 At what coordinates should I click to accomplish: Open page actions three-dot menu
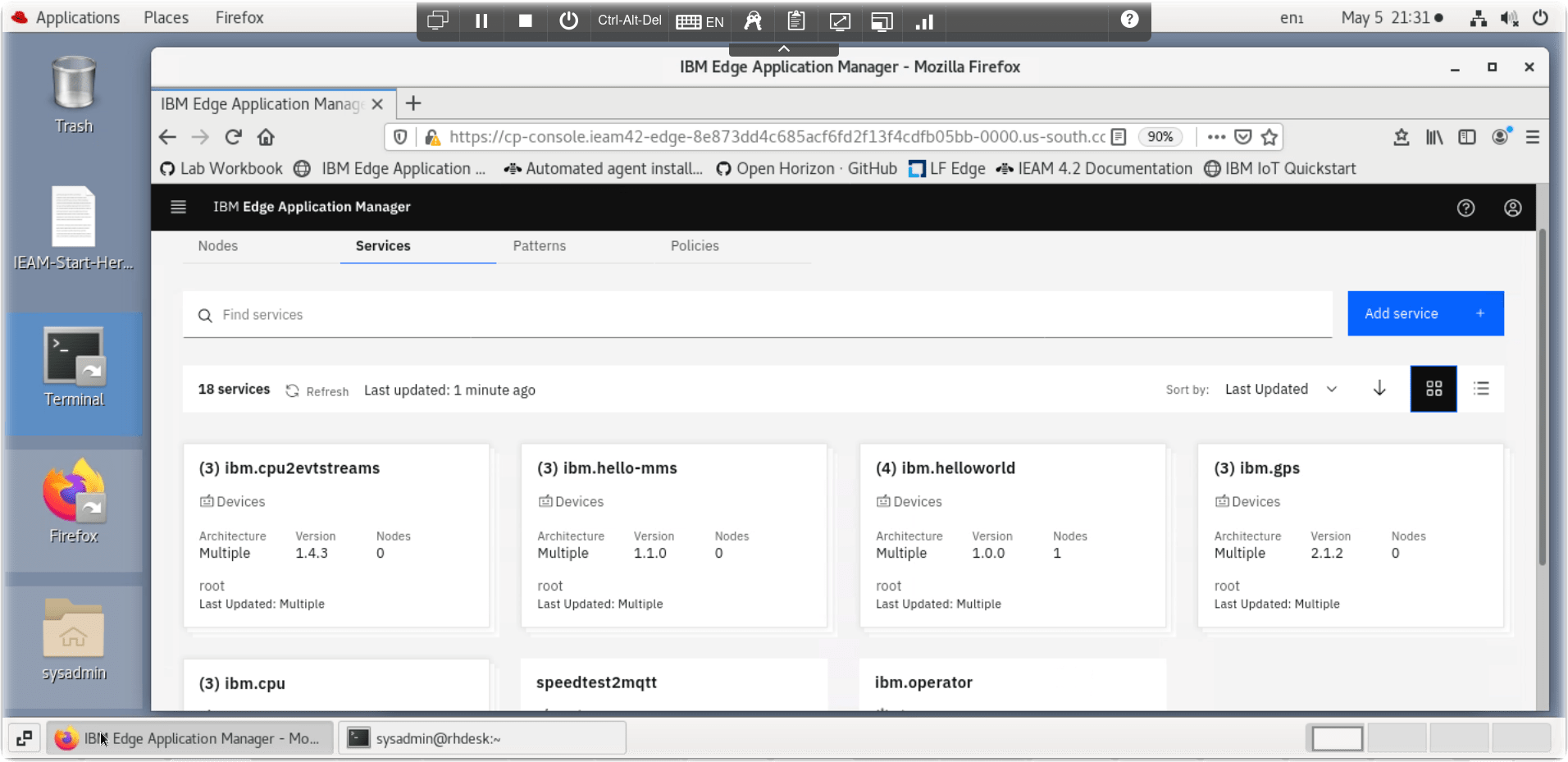click(1216, 137)
